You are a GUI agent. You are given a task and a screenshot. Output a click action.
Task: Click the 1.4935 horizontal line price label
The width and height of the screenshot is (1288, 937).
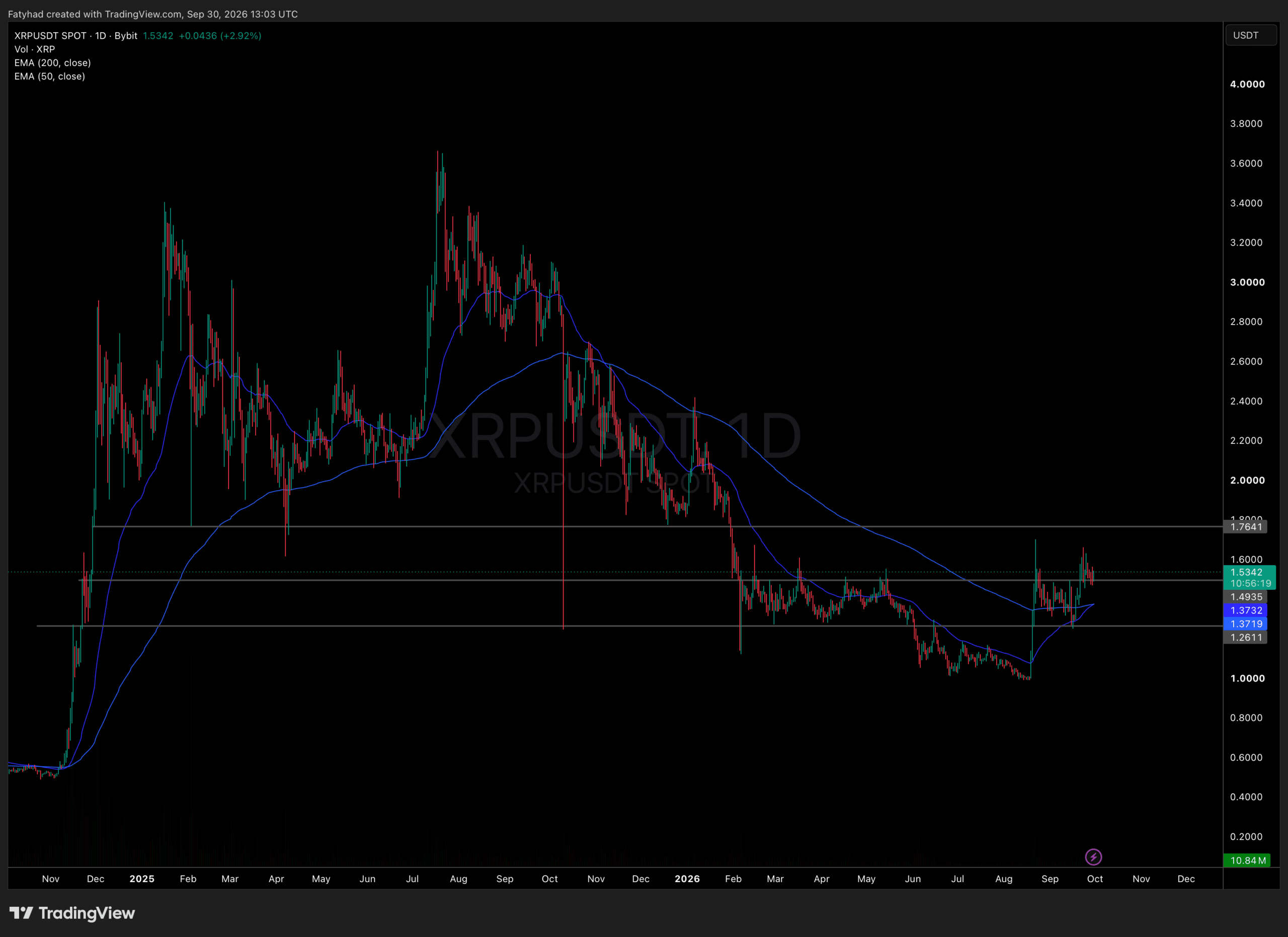(x=1246, y=597)
